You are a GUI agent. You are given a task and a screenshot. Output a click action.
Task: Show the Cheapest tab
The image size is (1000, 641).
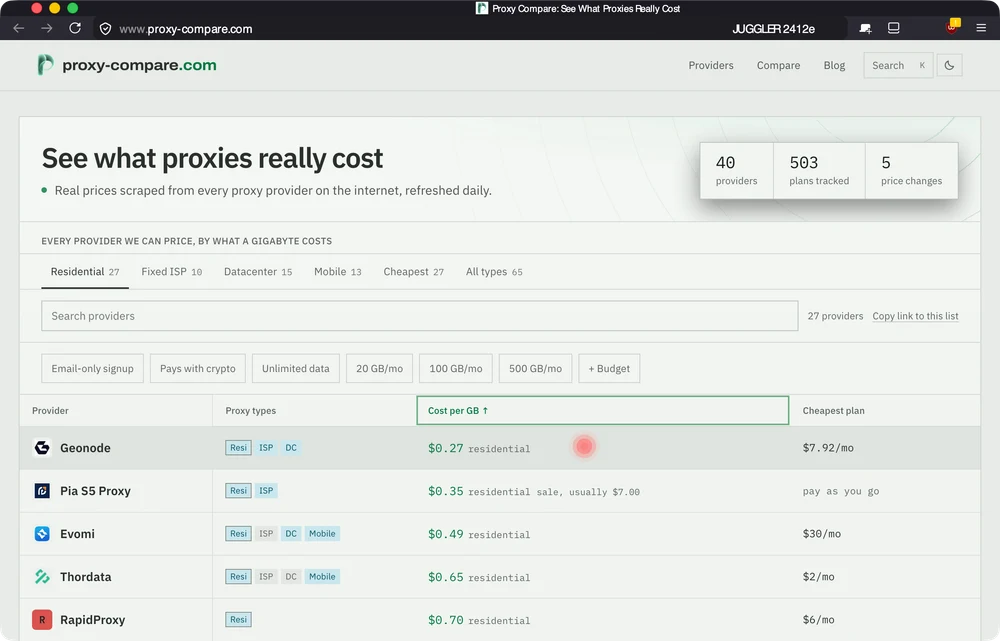[x=413, y=272]
